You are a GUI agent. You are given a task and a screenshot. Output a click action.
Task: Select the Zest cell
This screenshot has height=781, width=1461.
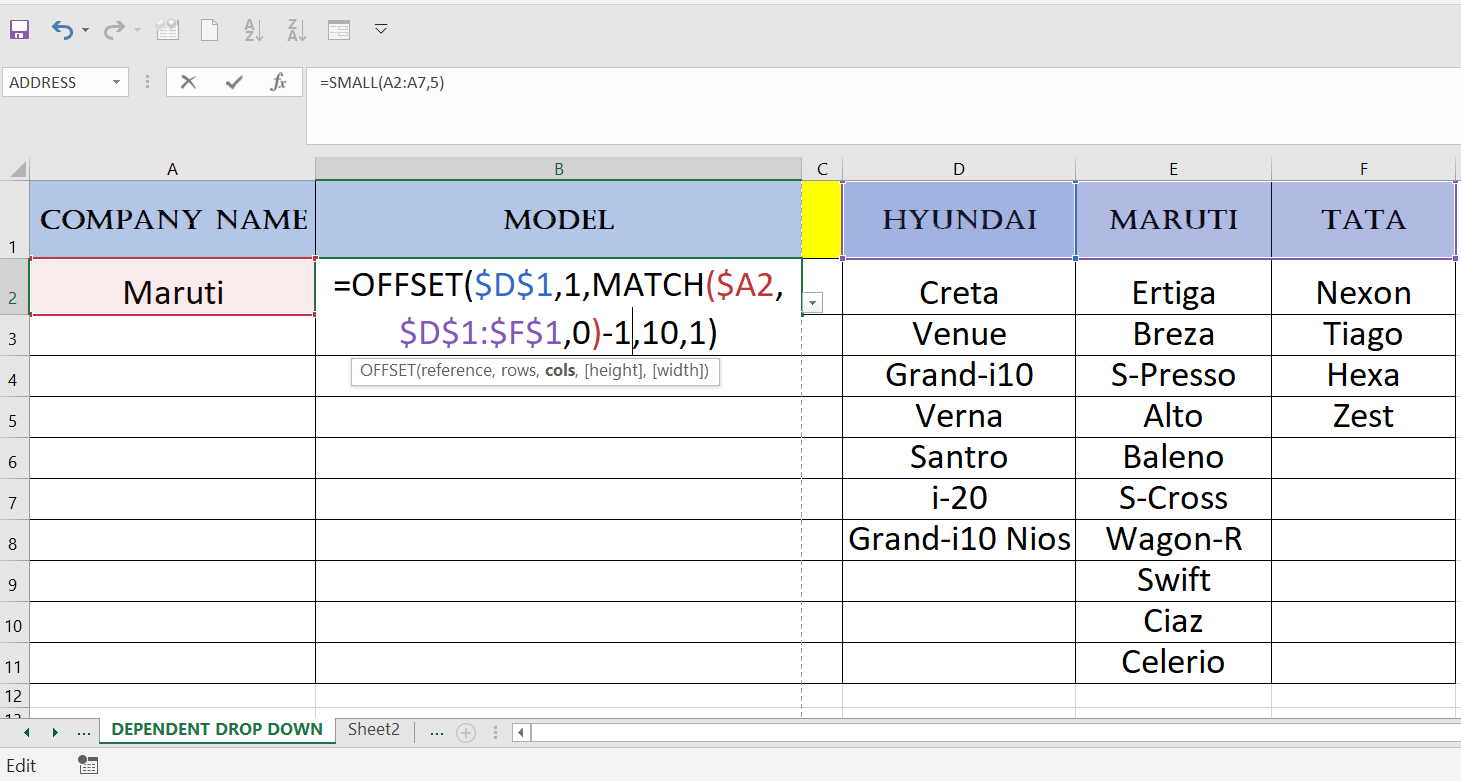point(1363,416)
